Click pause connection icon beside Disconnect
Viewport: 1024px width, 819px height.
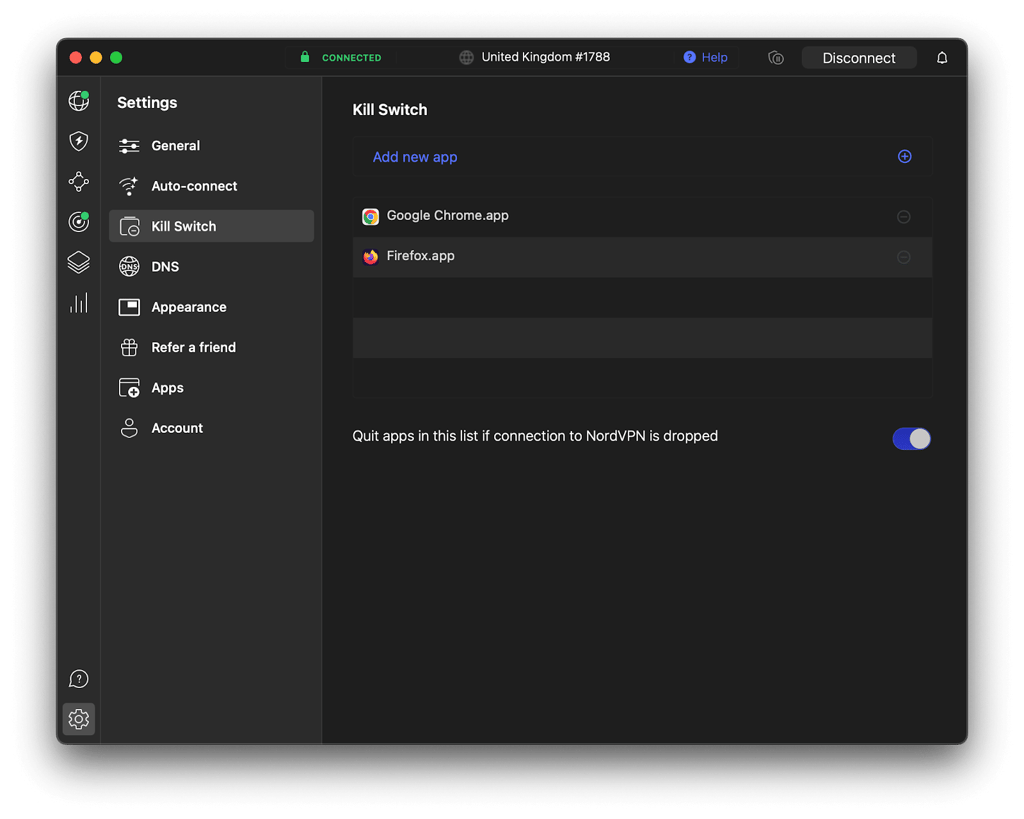(x=776, y=58)
